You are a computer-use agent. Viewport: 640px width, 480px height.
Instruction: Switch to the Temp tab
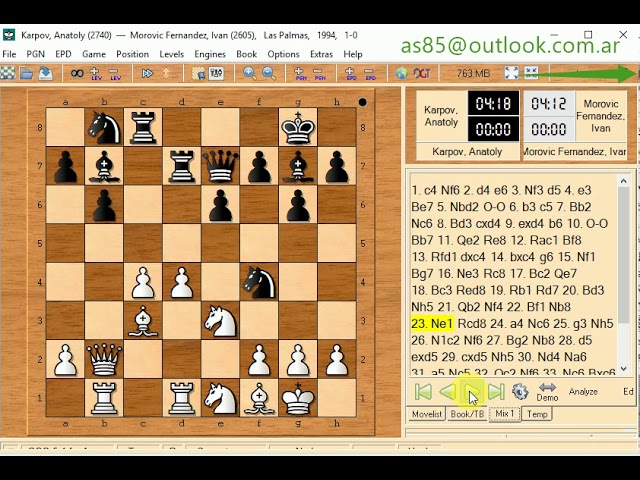tap(537, 414)
